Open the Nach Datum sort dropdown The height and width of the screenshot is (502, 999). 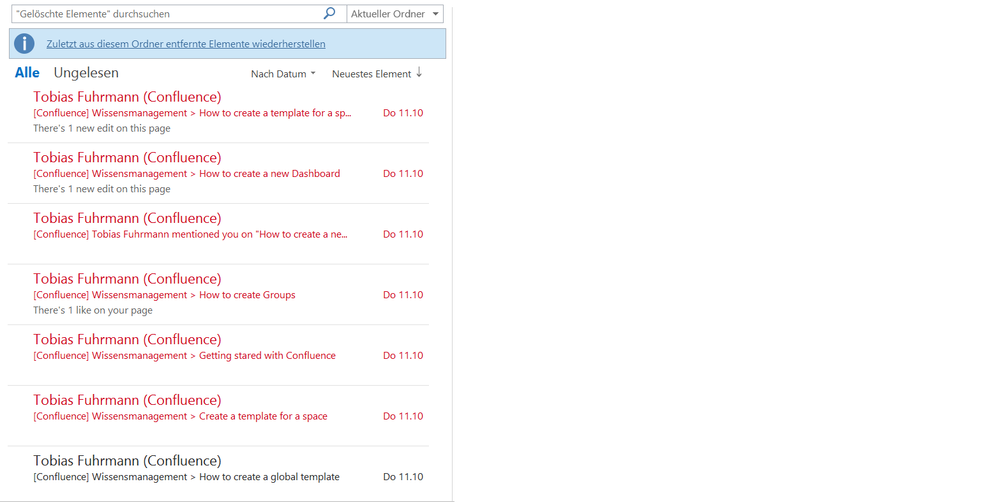pos(283,74)
